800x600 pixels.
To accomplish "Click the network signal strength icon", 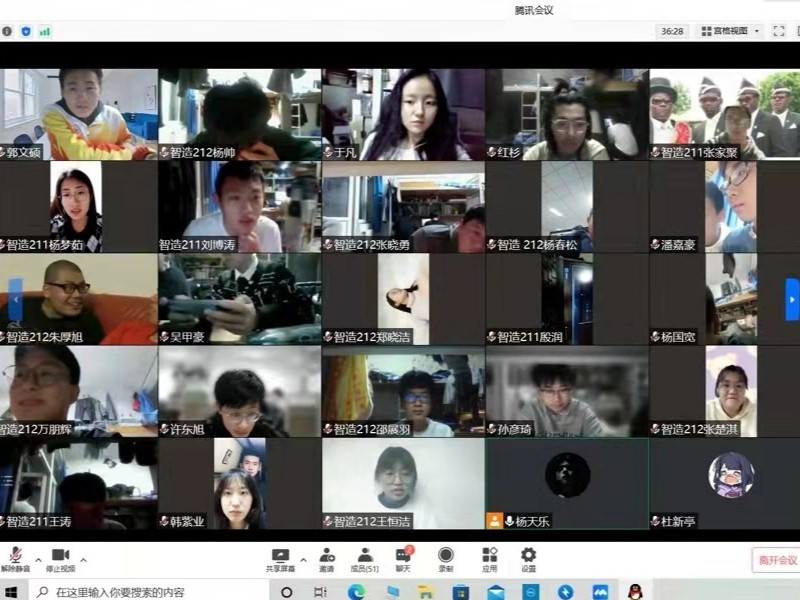I will pyautogui.click(x=45, y=31).
